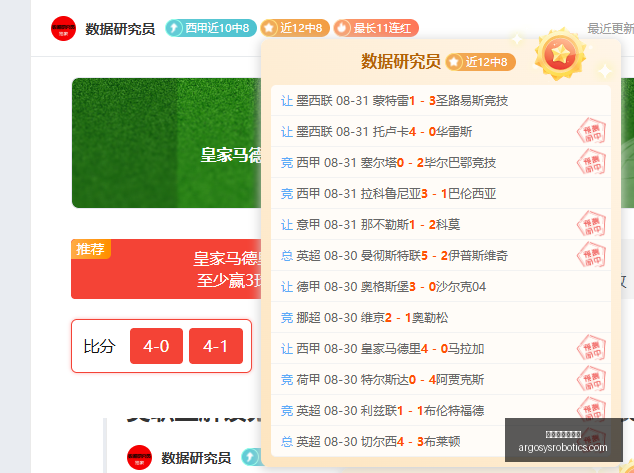Screen dimensions: 634x473
Task: Click the red 数据研究员 avatar at top
Action: click(63, 29)
